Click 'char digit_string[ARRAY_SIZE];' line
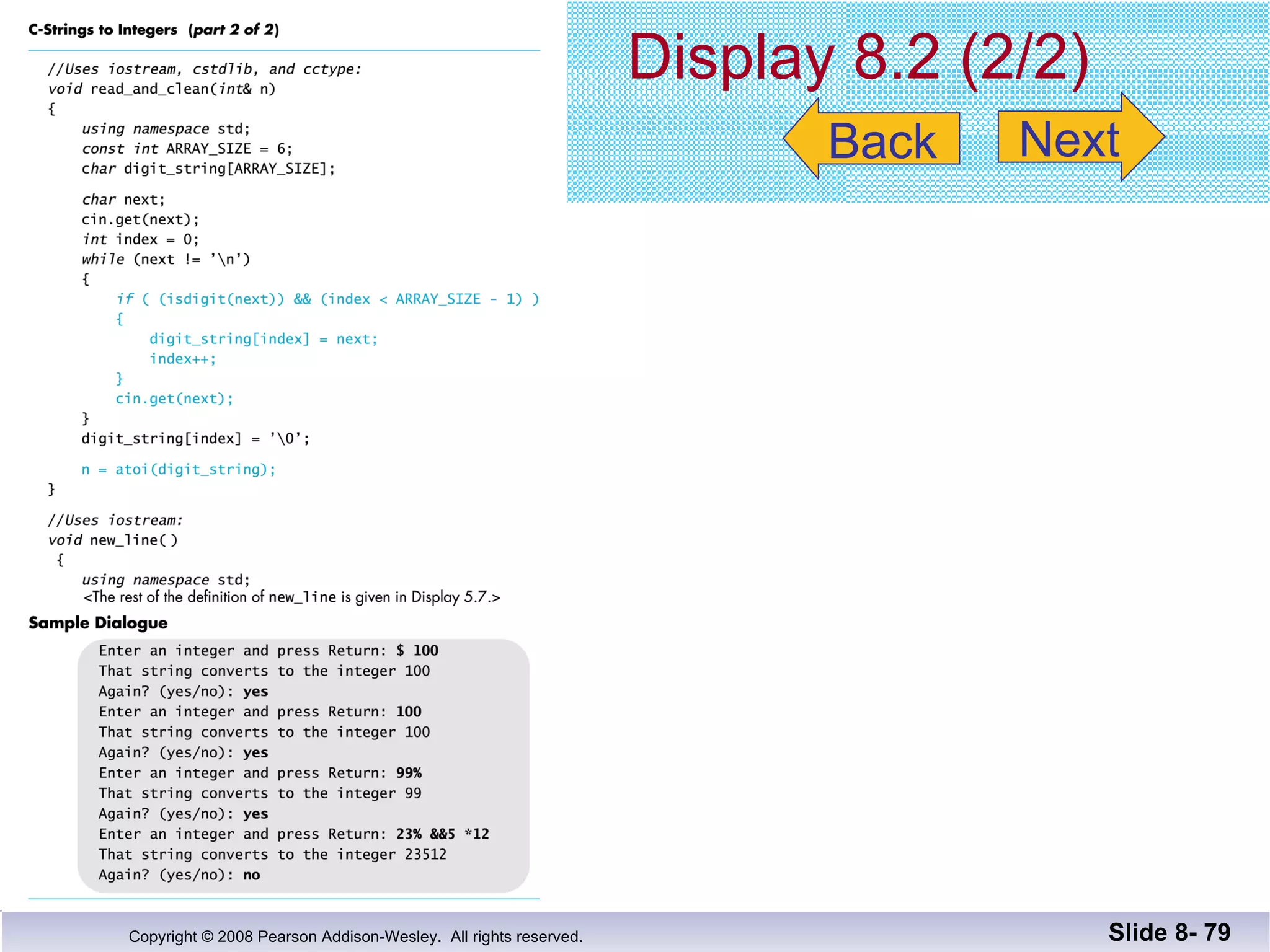Screen dimensions: 1270x952 pos(208,169)
